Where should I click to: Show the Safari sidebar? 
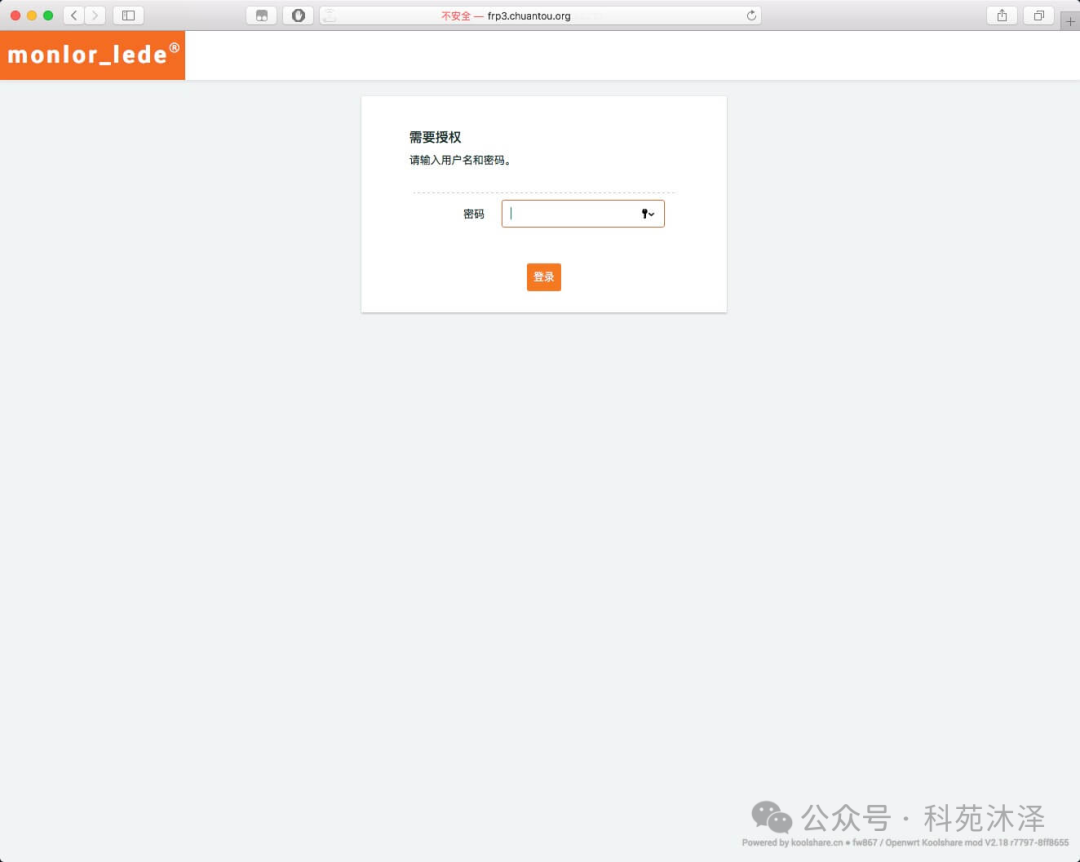[x=128, y=16]
